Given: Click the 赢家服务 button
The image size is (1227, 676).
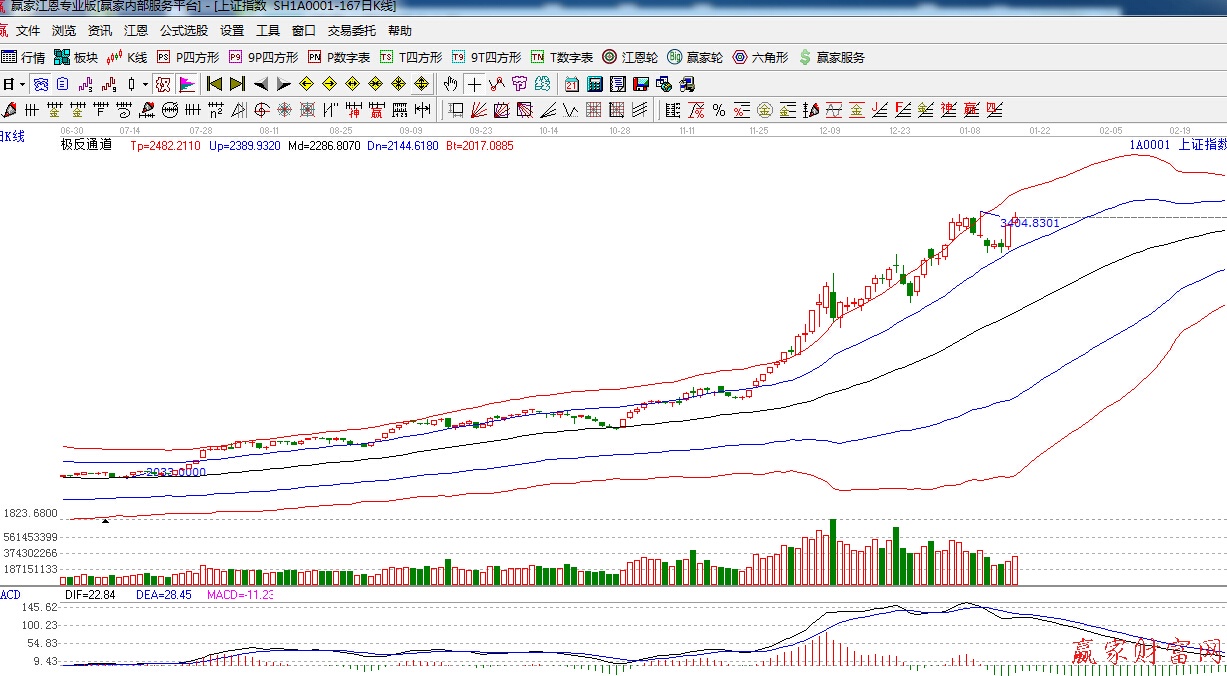Looking at the screenshot, I should (x=831, y=58).
